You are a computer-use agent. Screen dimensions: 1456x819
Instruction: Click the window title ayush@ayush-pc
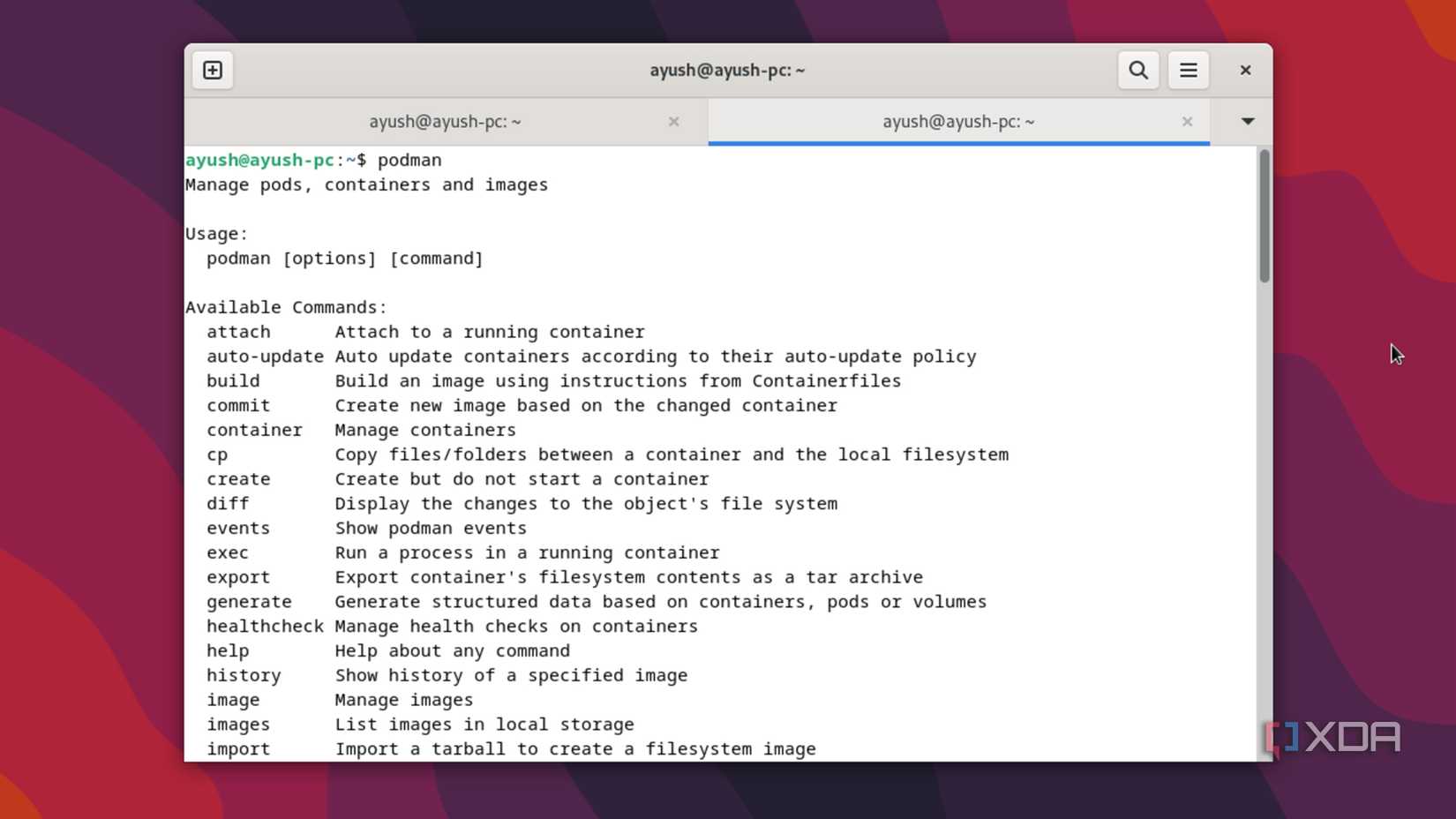point(727,70)
